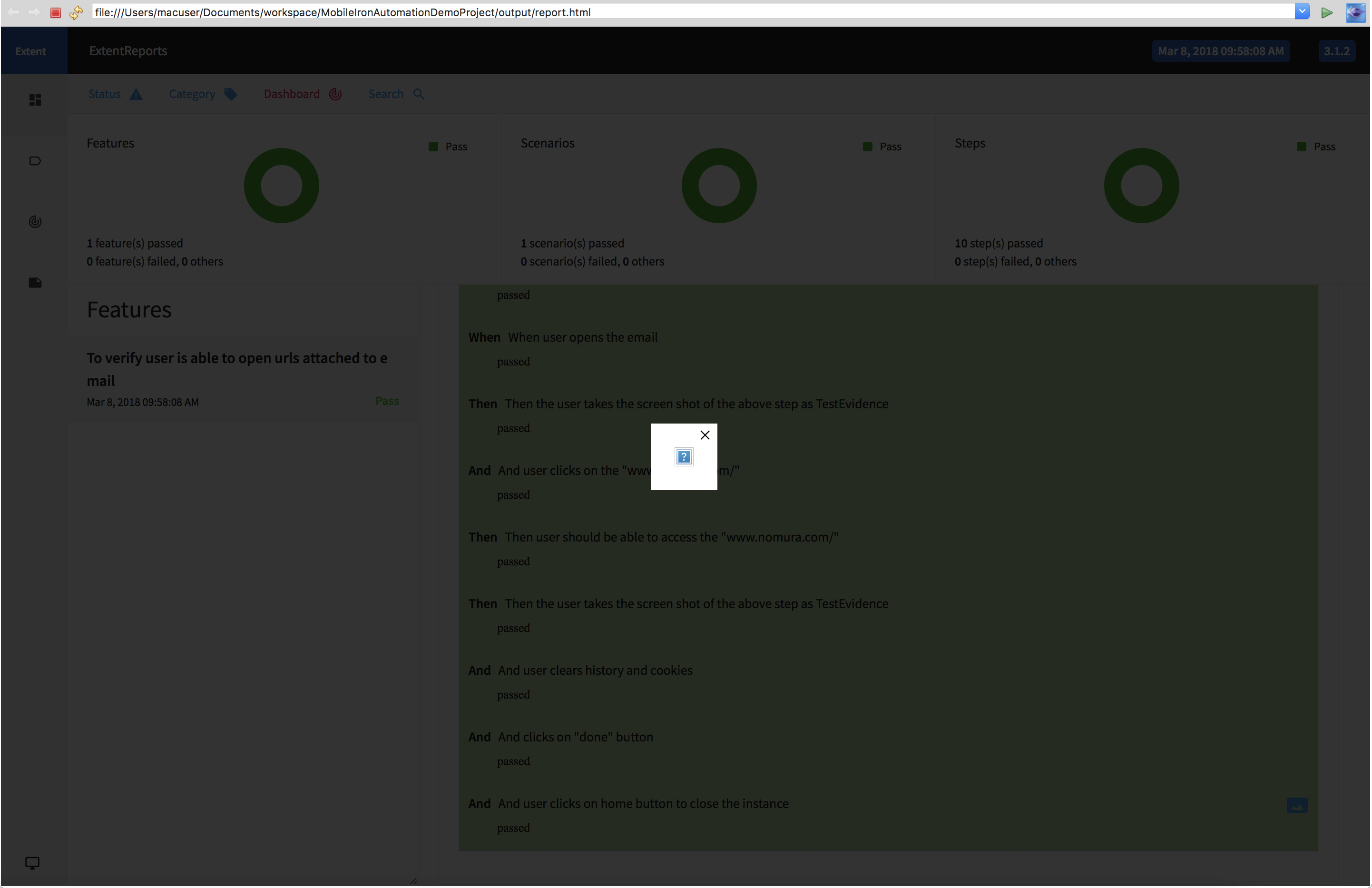
Task: Click the Extent logo link
Action: pos(31,51)
